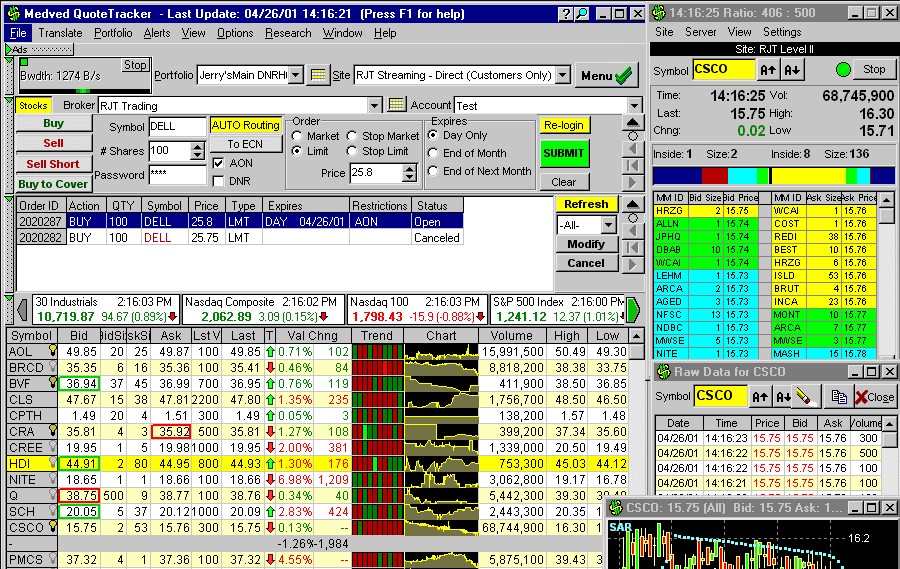
Task: Click Modify order button
Action: pyautogui.click(x=586, y=244)
